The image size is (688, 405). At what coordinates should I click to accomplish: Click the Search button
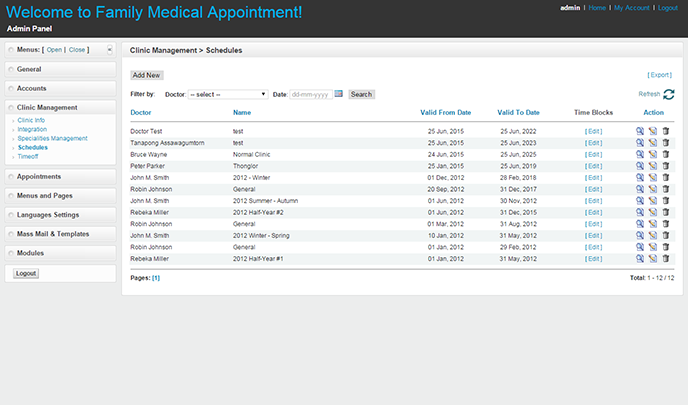coord(361,94)
